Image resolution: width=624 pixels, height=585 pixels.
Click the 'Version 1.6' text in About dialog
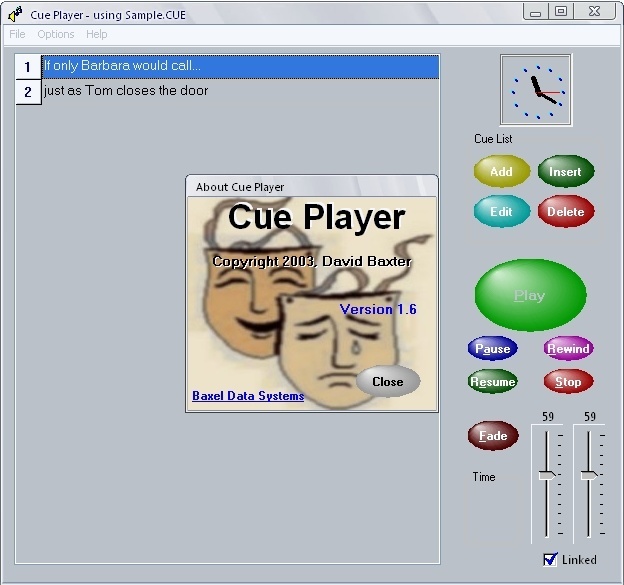[x=378, y=309]
